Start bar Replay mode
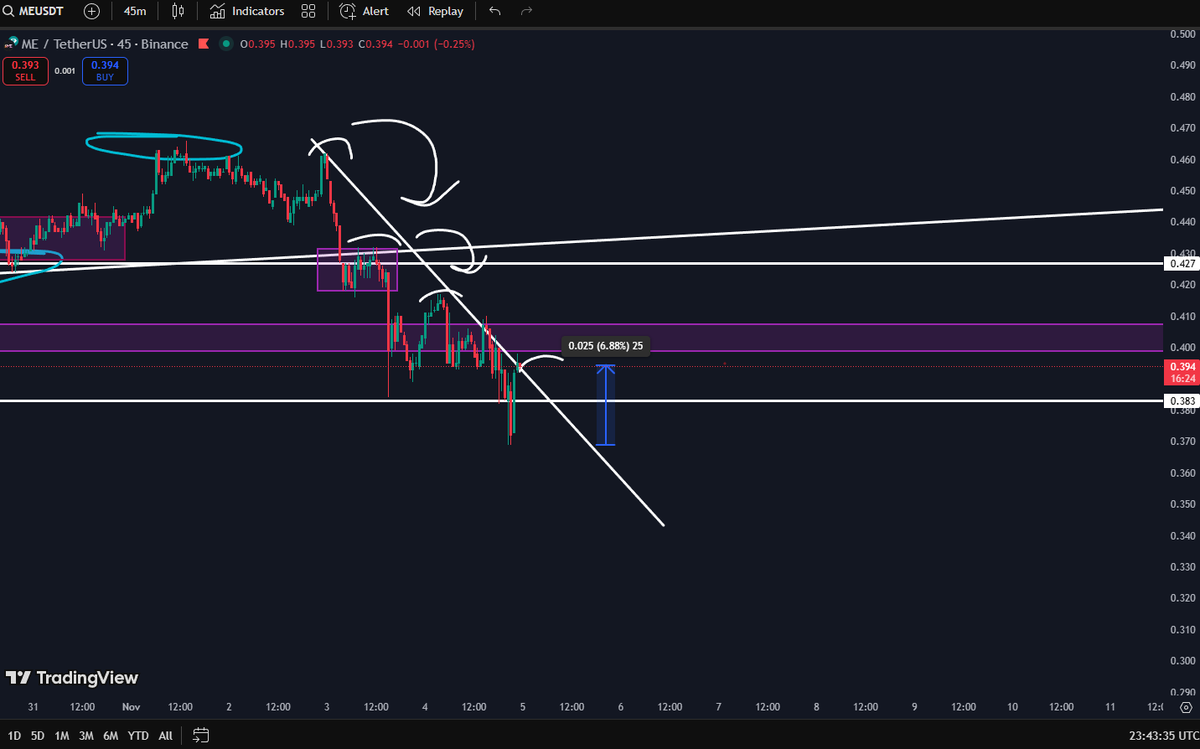Image resolution: width=1200 pixels, height=749 pixels. tap(435, 11)
